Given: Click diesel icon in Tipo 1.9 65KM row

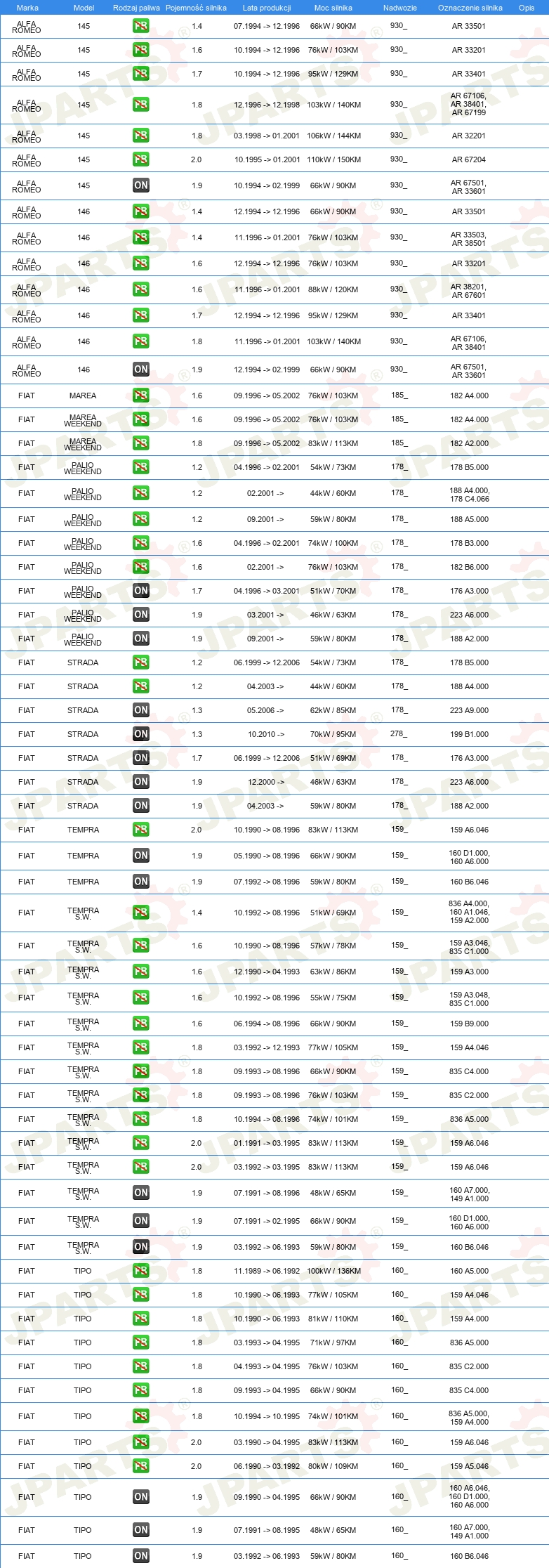Looking at the screenshot, I should coord(141,1530).
